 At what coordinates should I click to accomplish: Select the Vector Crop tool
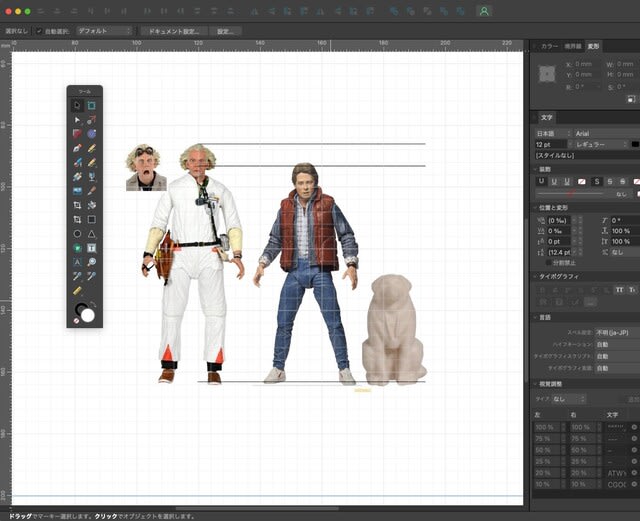(x=77, y=219)
